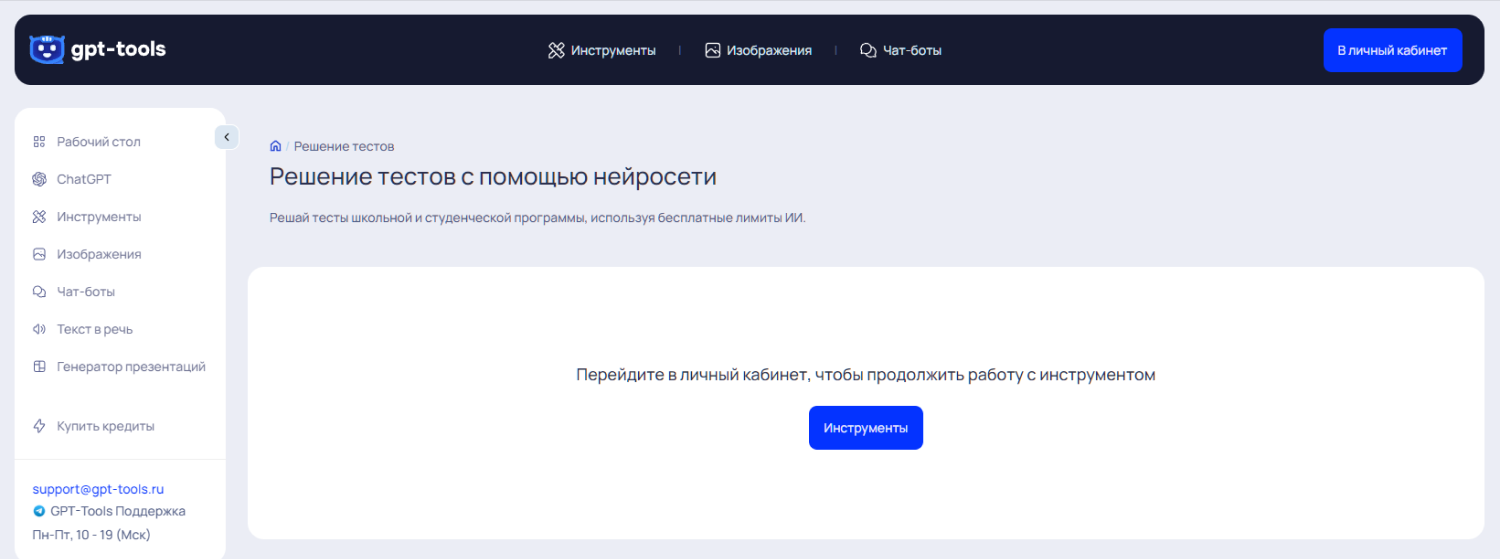
Task: Open Изображения in the top navigation
Action: click(769, 50)
